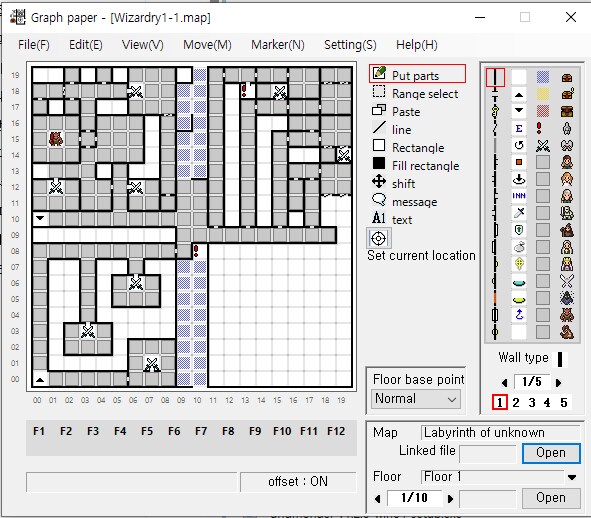
Task: Select the Put parts tool
Action: (x=417, y=74)
